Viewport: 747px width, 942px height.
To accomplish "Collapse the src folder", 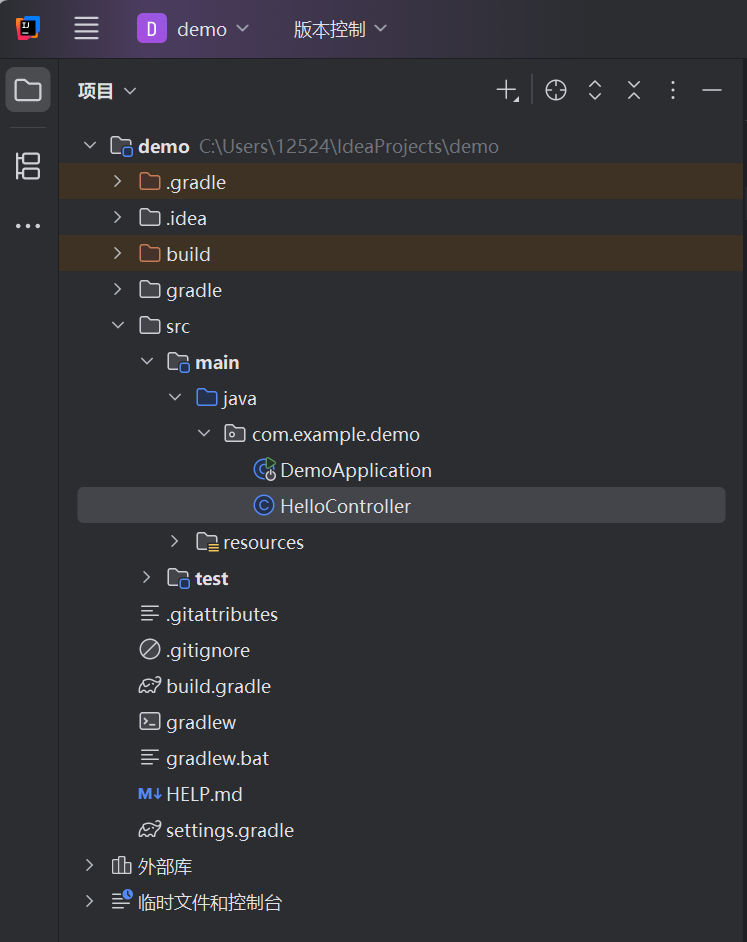I will click(x=118, y=325).
